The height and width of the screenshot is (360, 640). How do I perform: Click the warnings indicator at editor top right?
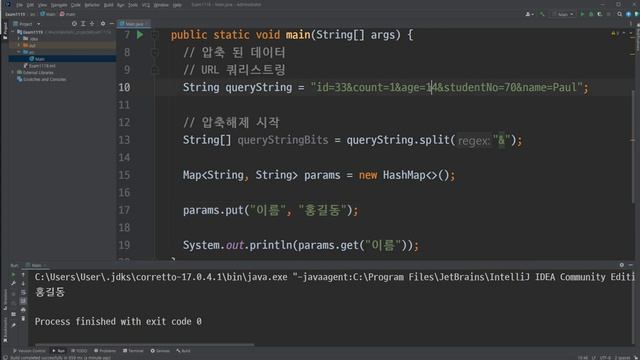click(614, 33)
